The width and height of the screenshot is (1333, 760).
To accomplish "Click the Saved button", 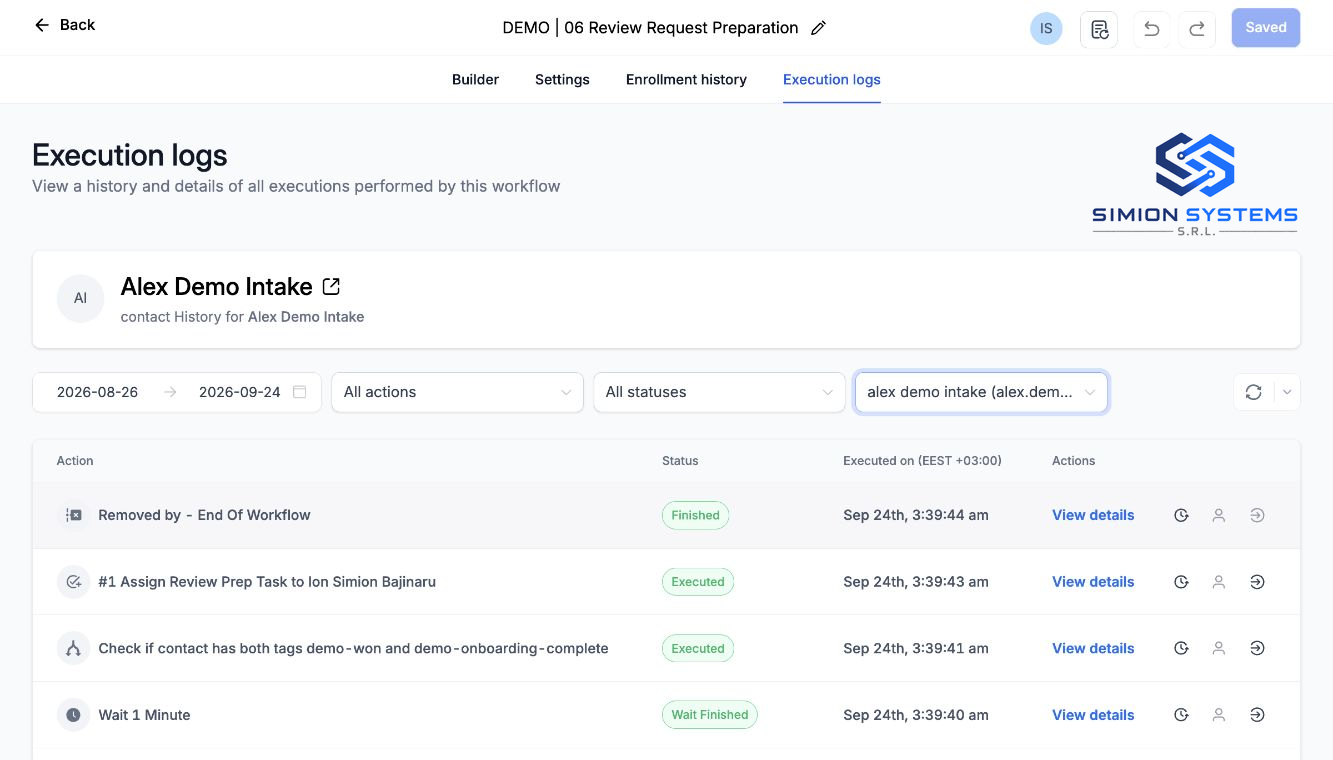I will (1266, 28).
